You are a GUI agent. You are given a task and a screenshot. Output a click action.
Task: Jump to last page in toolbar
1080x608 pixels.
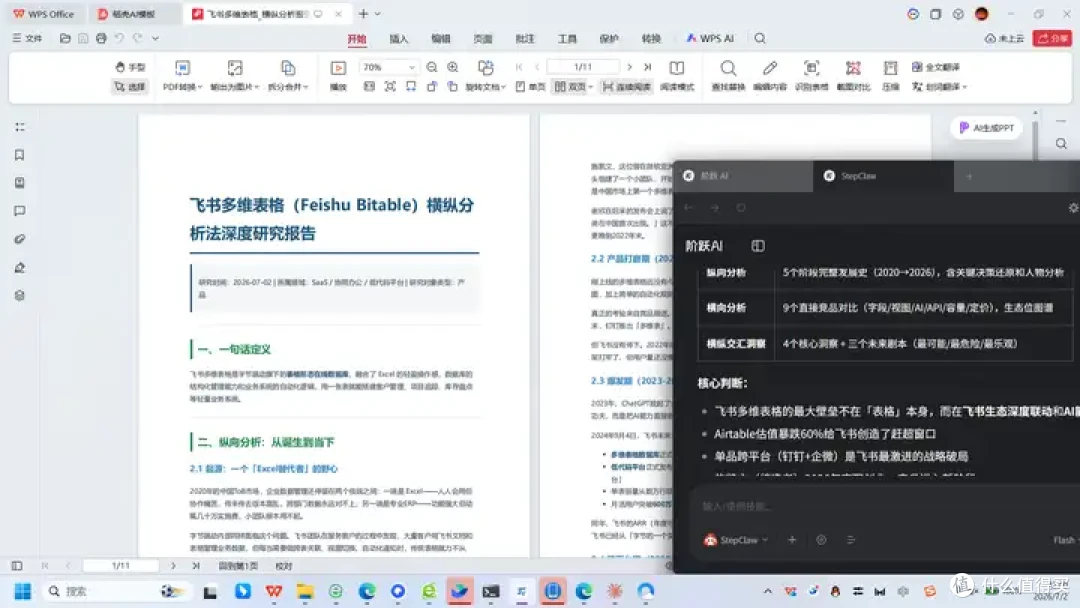coord(647,67)
